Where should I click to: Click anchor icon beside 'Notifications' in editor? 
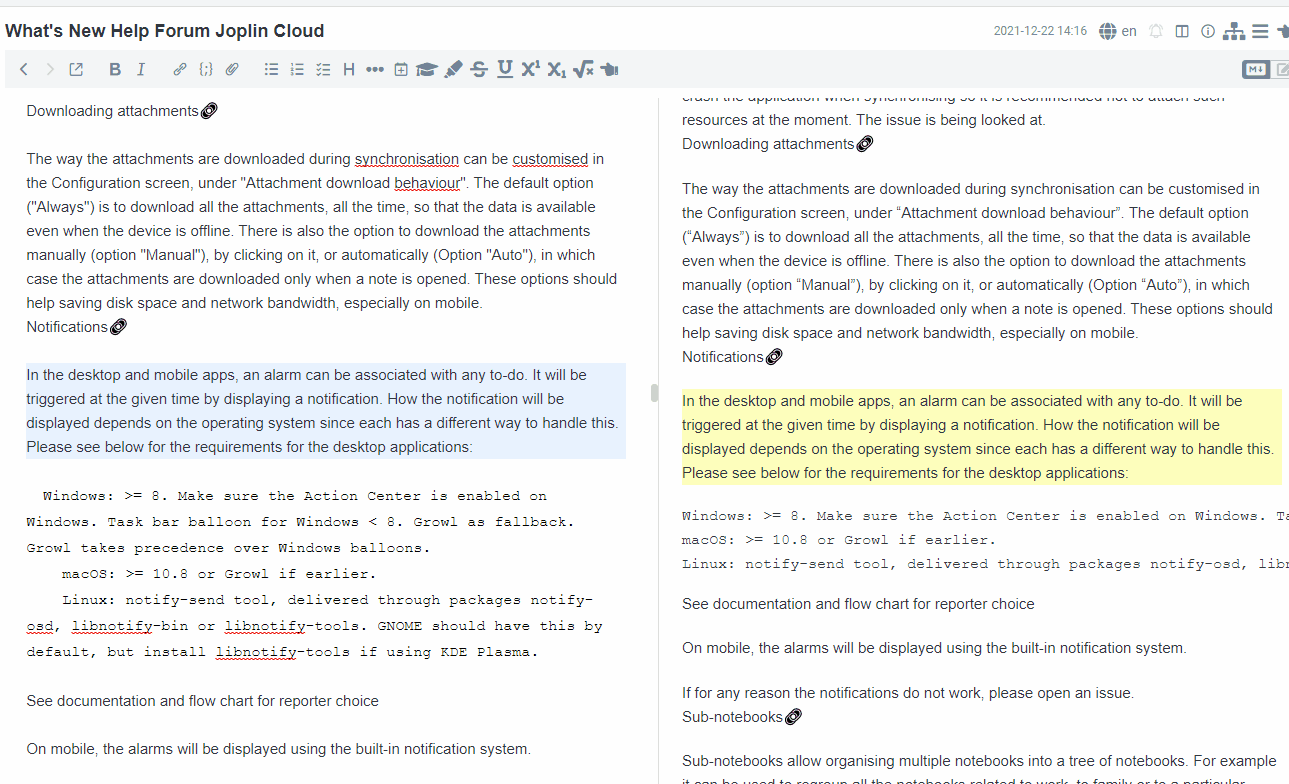pyautogui.click(x=118, y=327)
